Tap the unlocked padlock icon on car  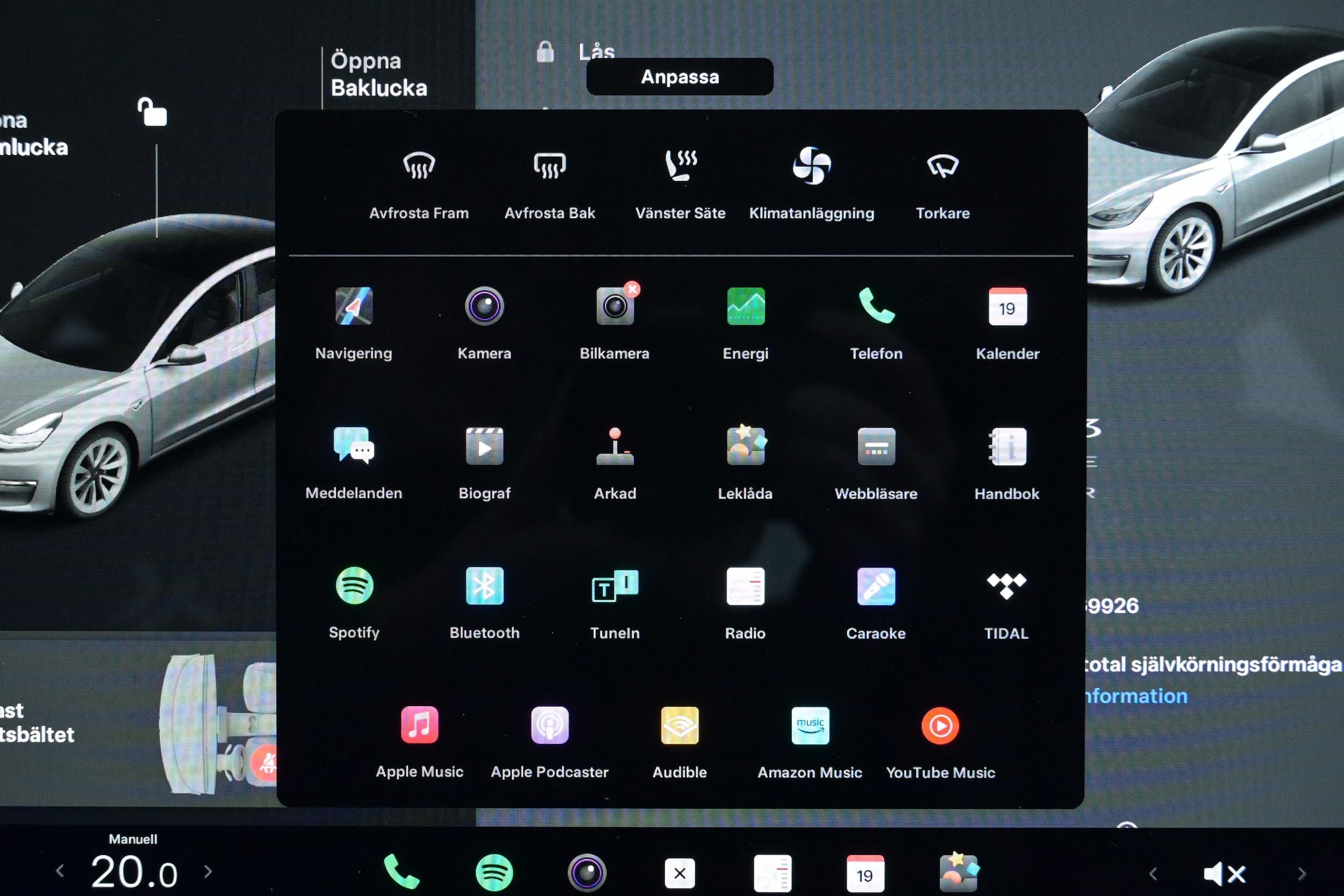click(x=152, y=111)
